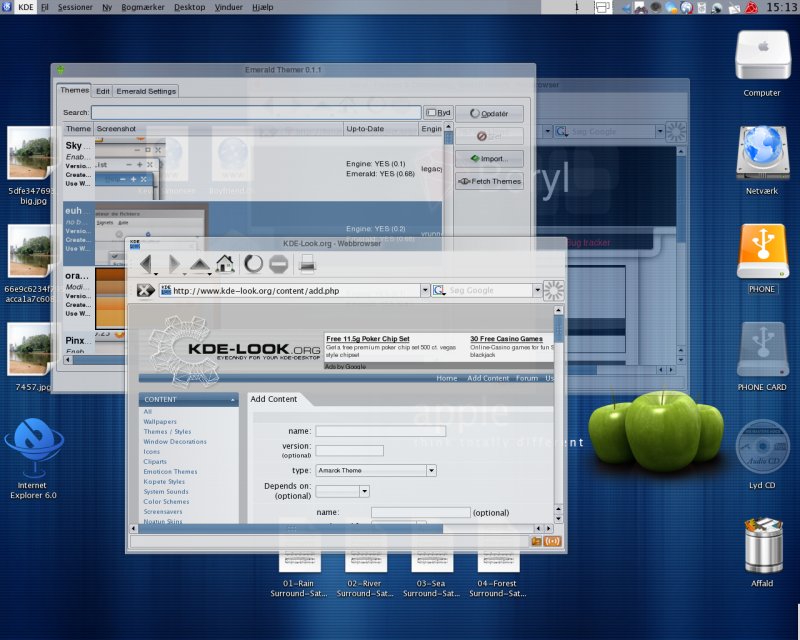
Task: Select the Lyd CD audio disc icon
Action: pos(762,448)
